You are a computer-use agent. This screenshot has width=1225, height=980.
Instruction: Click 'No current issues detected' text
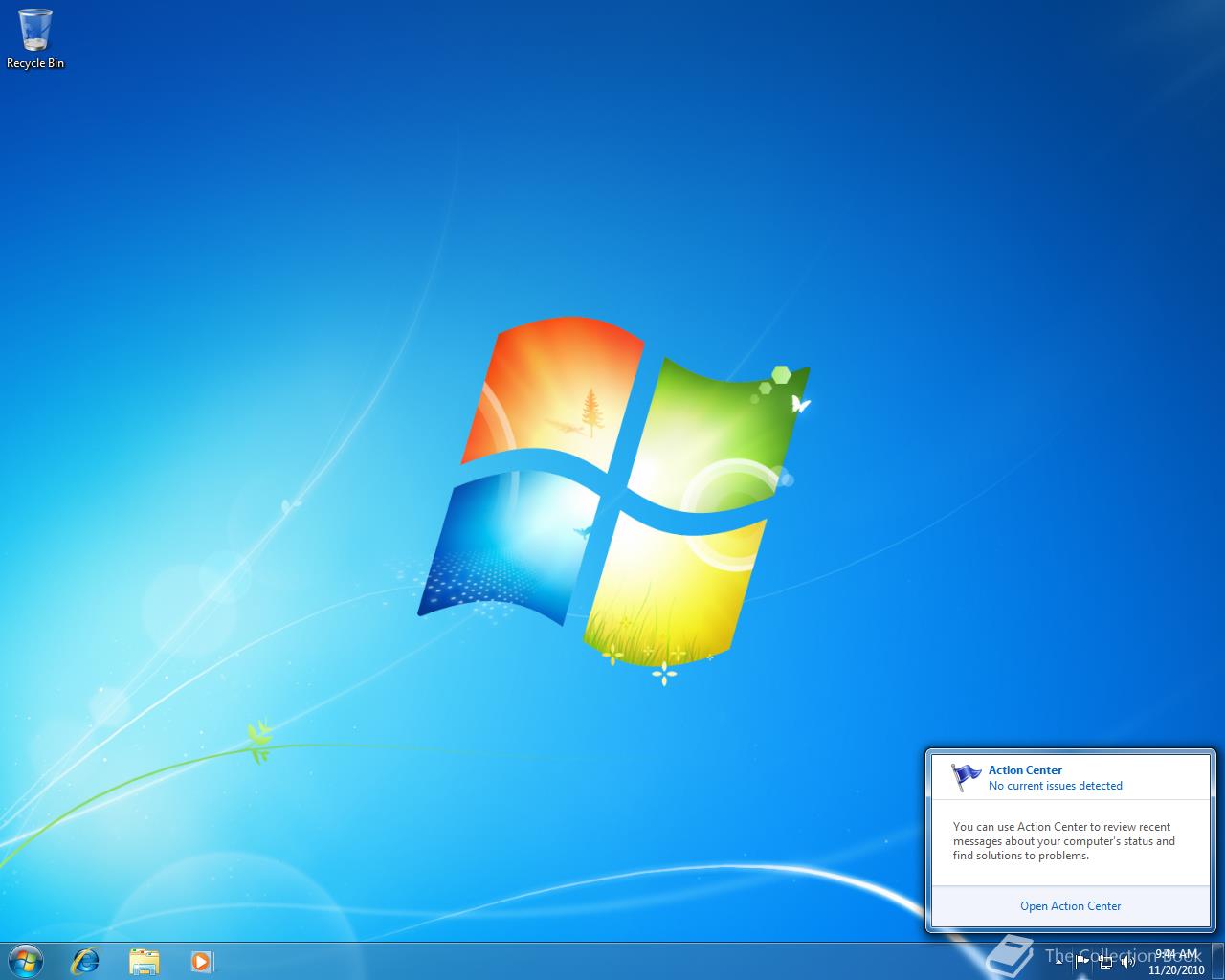coord(1056,786)
